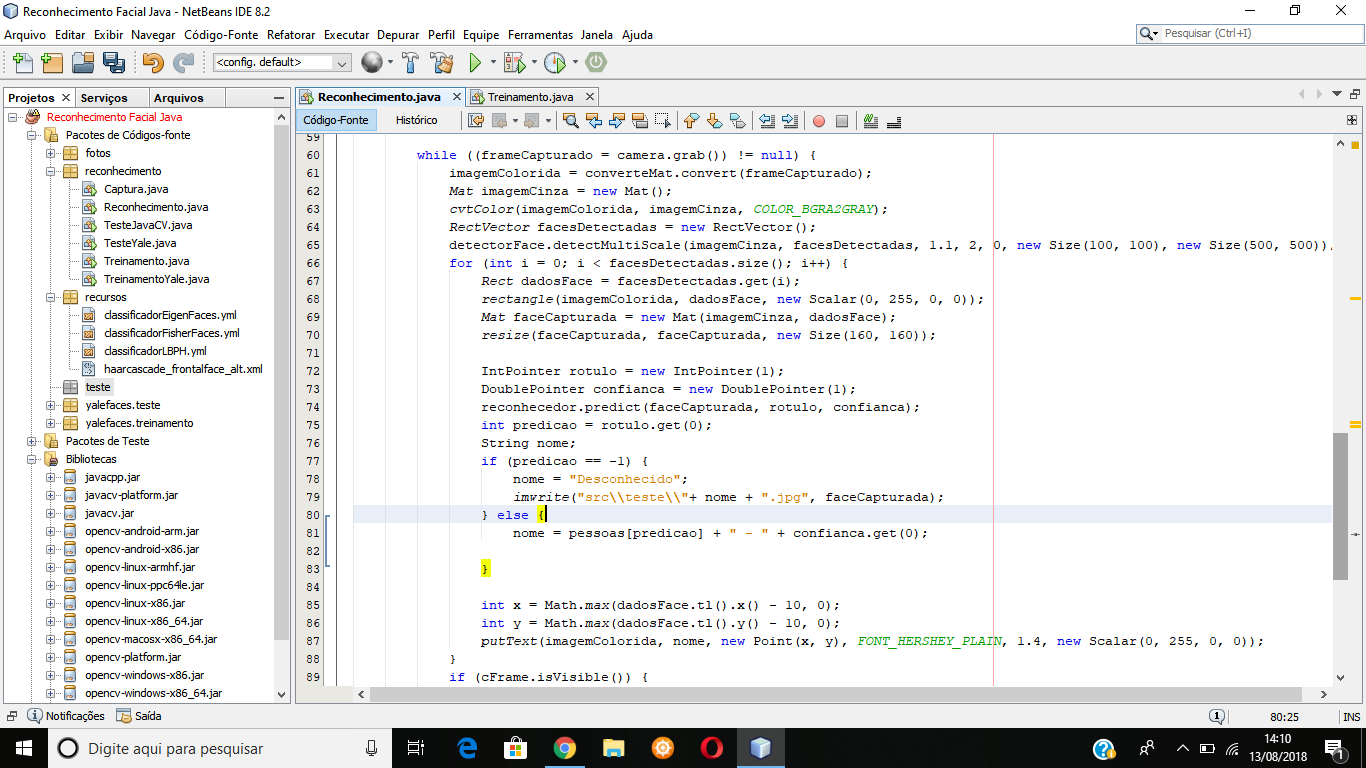
Task: Open Notificações in the status bar
Action: 66,716
